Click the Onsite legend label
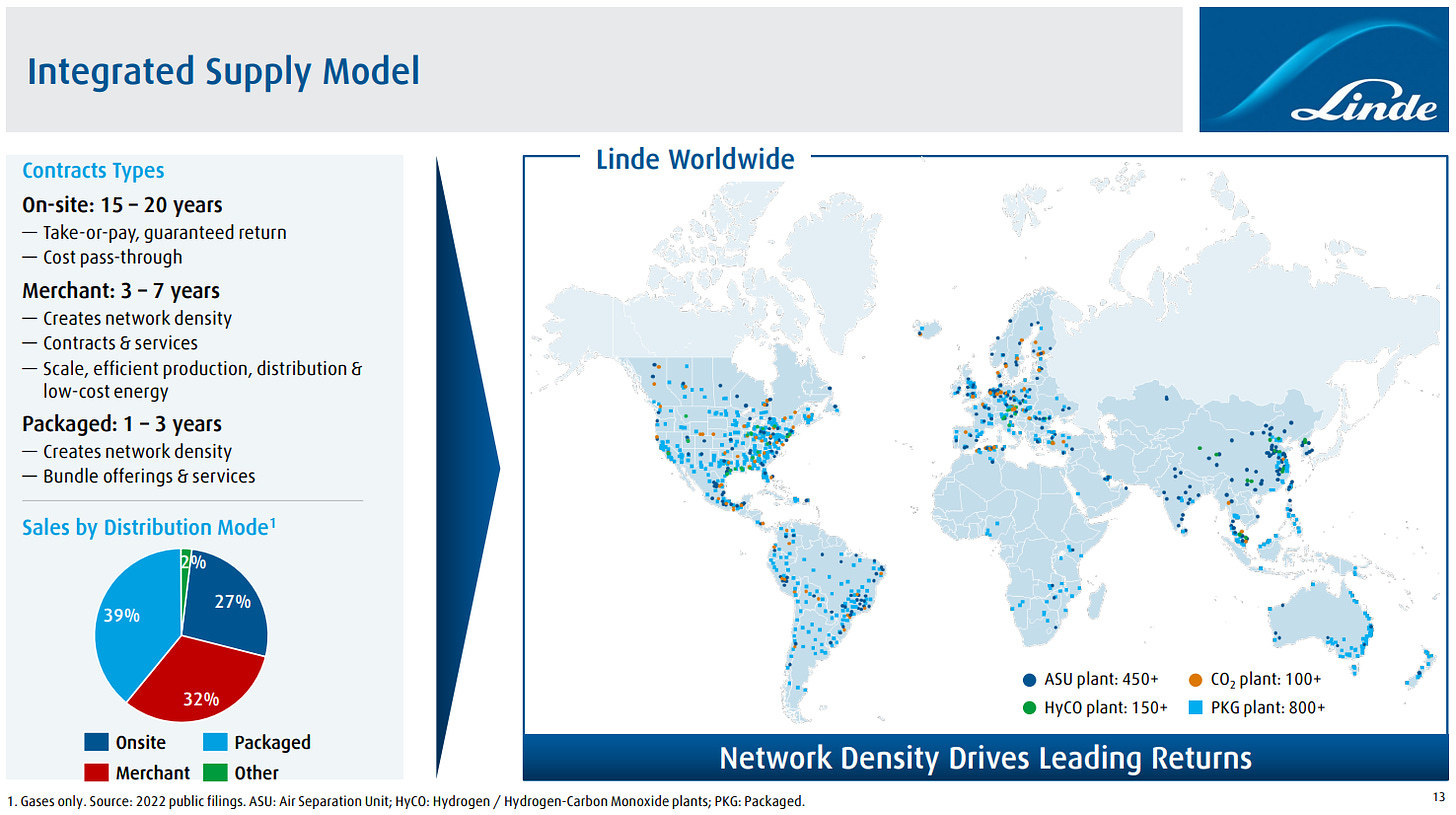Viewport: 1456px width, 815px height. tap(141, 742)
